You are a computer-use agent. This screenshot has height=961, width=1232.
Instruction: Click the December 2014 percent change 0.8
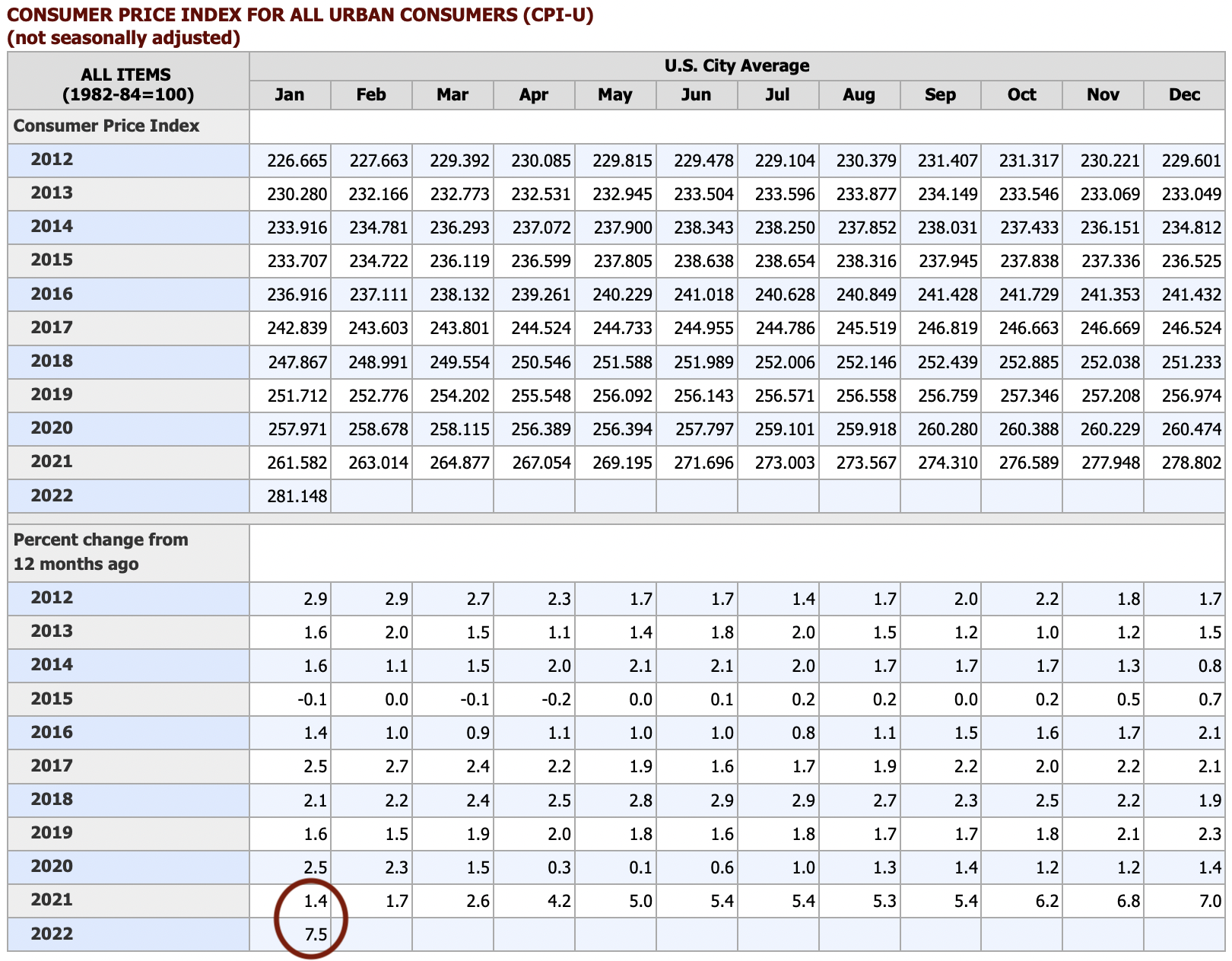click(x=1210, y=667)
